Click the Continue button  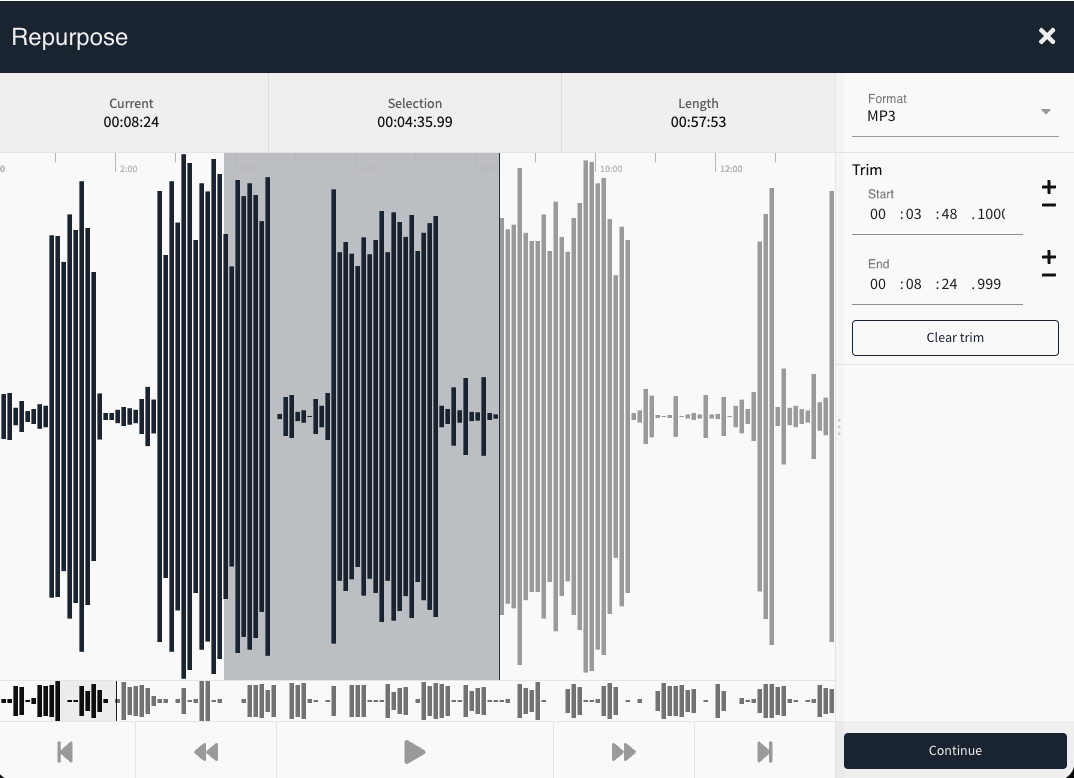(x=955, y=751)
